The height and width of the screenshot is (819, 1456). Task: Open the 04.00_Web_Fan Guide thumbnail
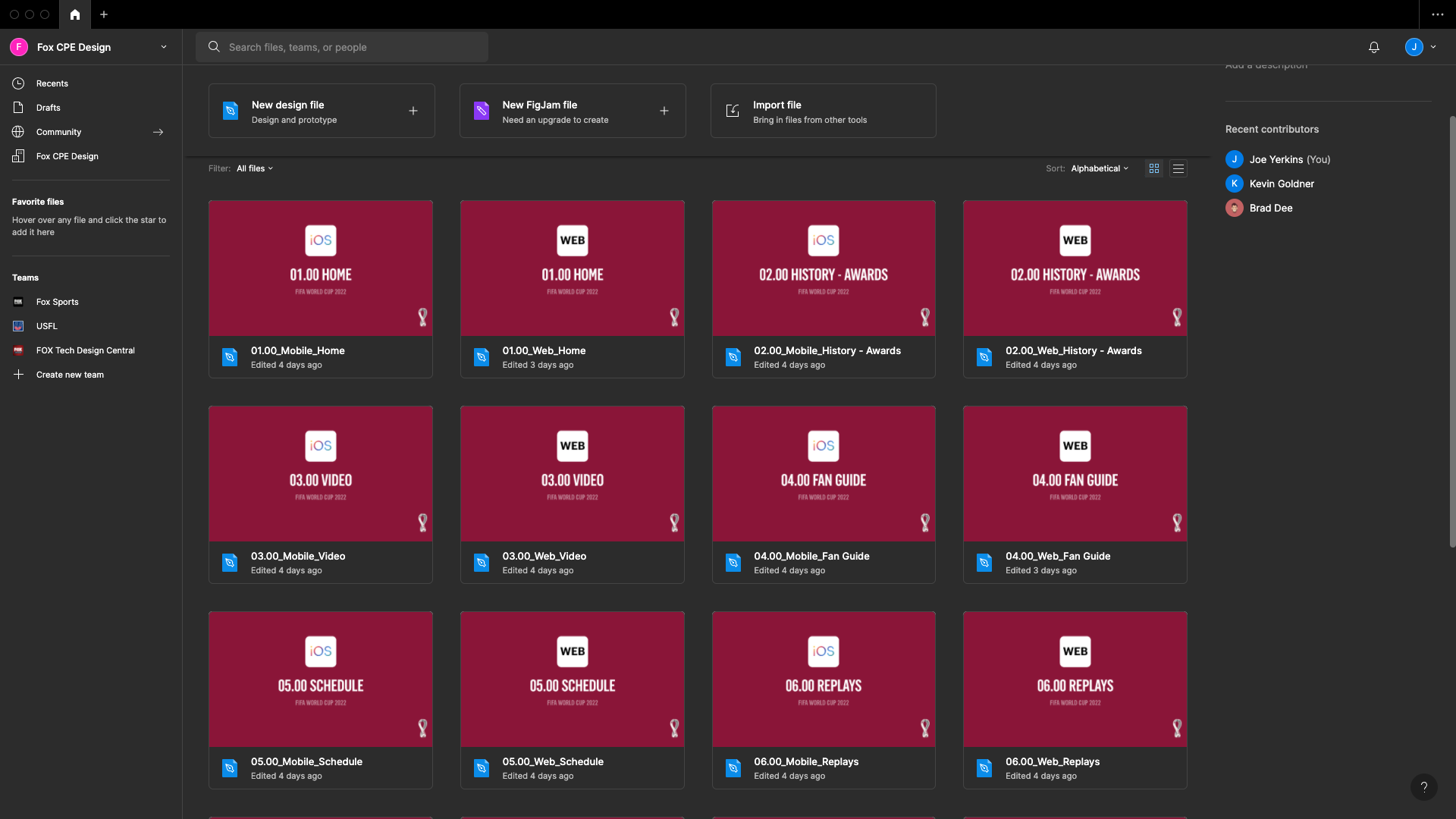coord(1075,474)
